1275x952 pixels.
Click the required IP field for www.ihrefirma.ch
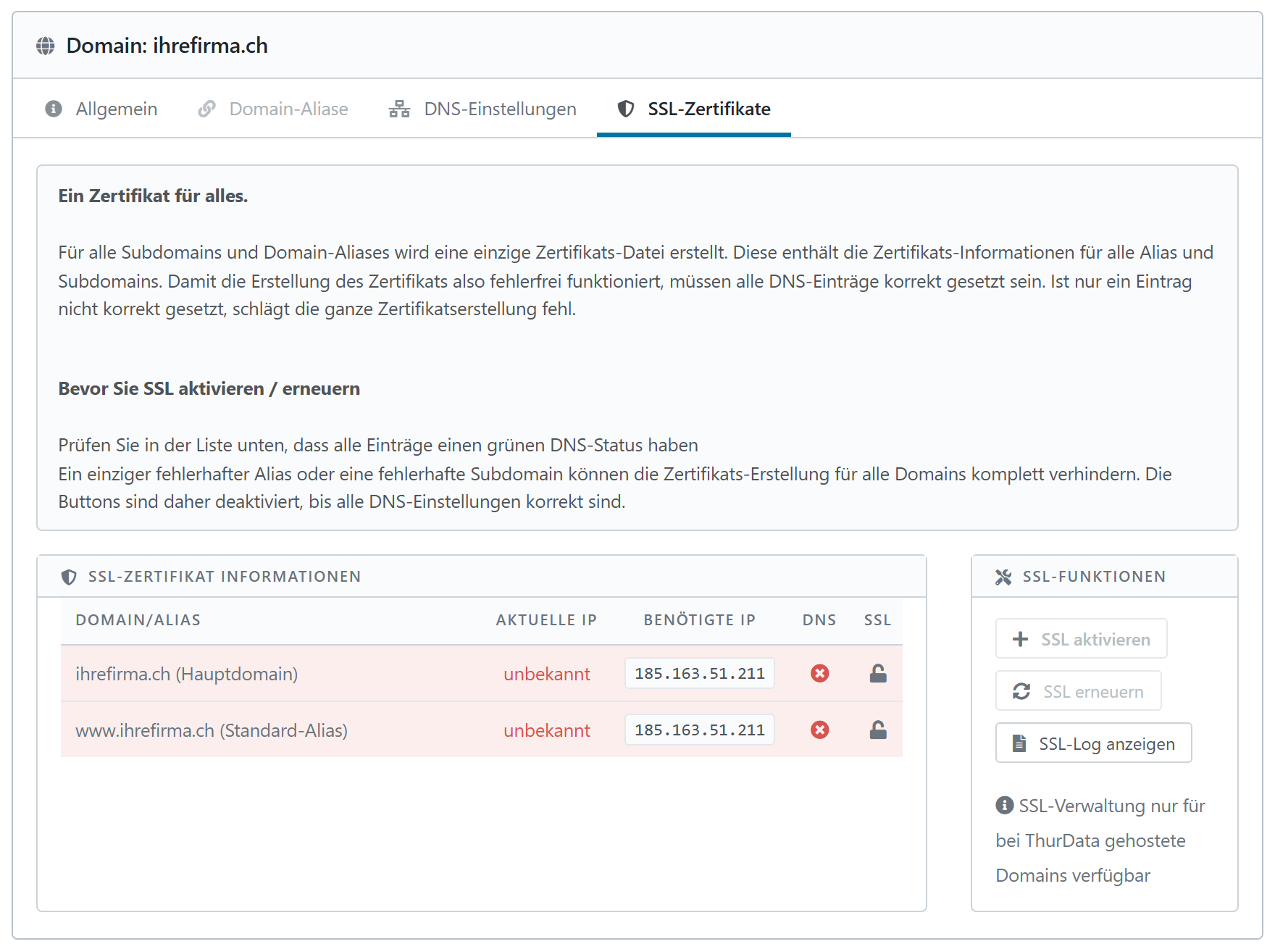click(700, 730)
